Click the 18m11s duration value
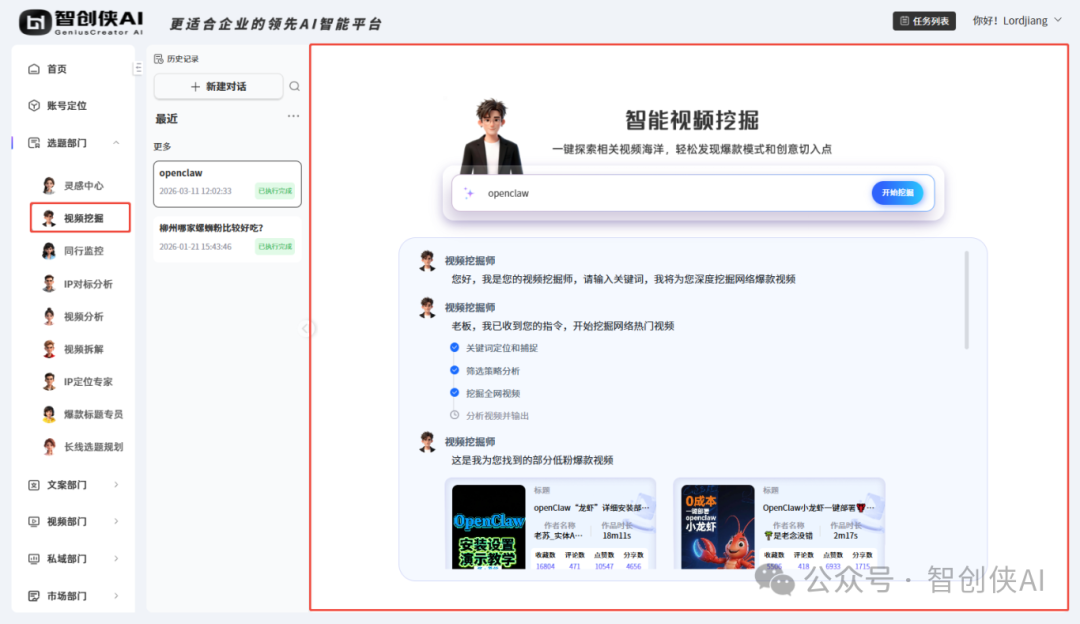Screen dimensions: 1080x624 pyautogui.click(x=616, y=535)
